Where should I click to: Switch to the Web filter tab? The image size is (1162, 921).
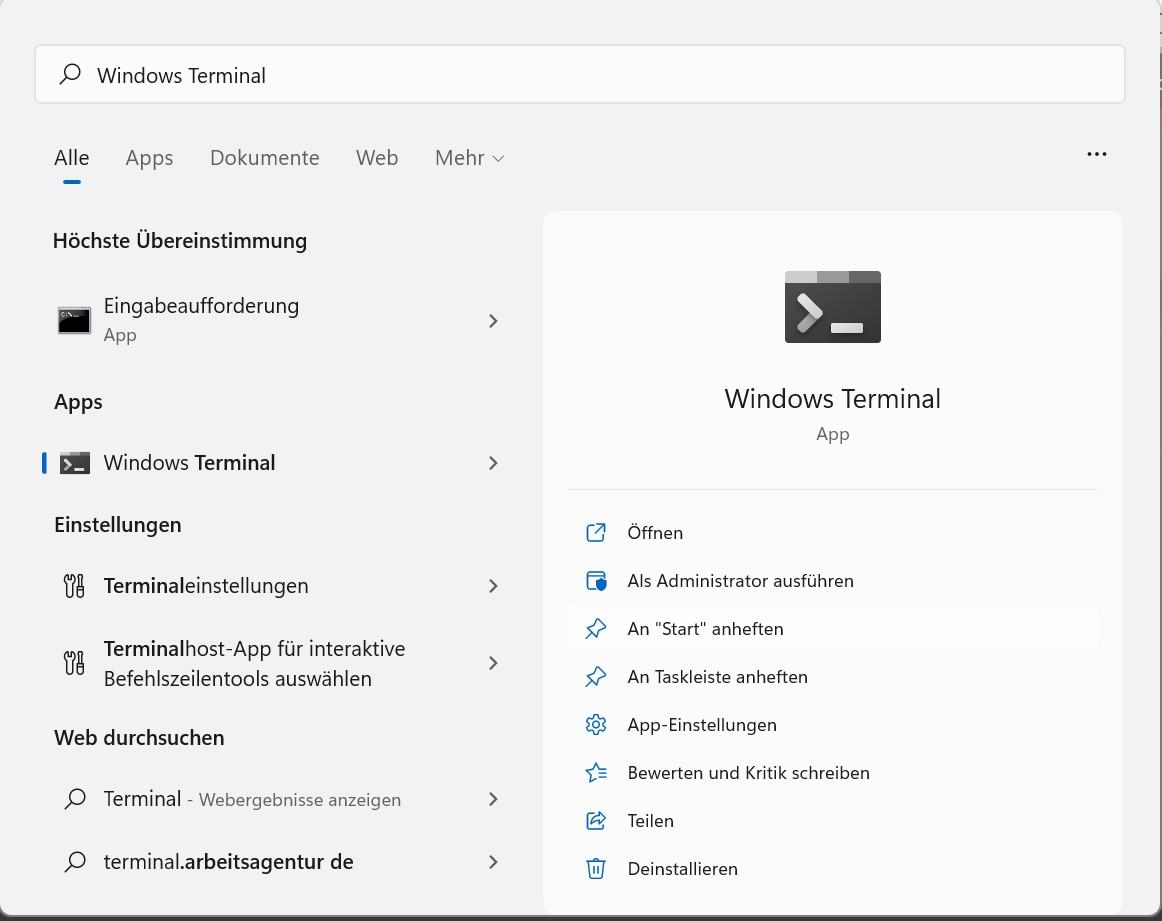tap(376, 158)
